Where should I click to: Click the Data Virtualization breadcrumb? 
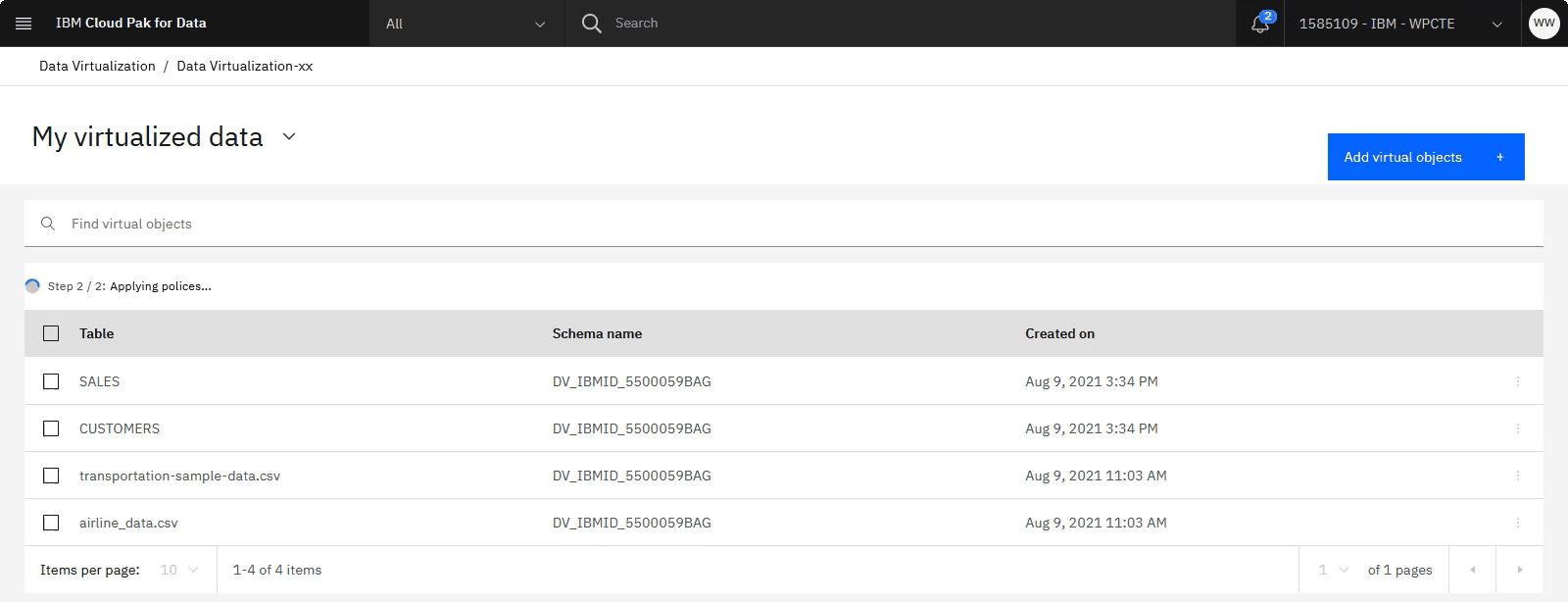(x=97, y=66)
